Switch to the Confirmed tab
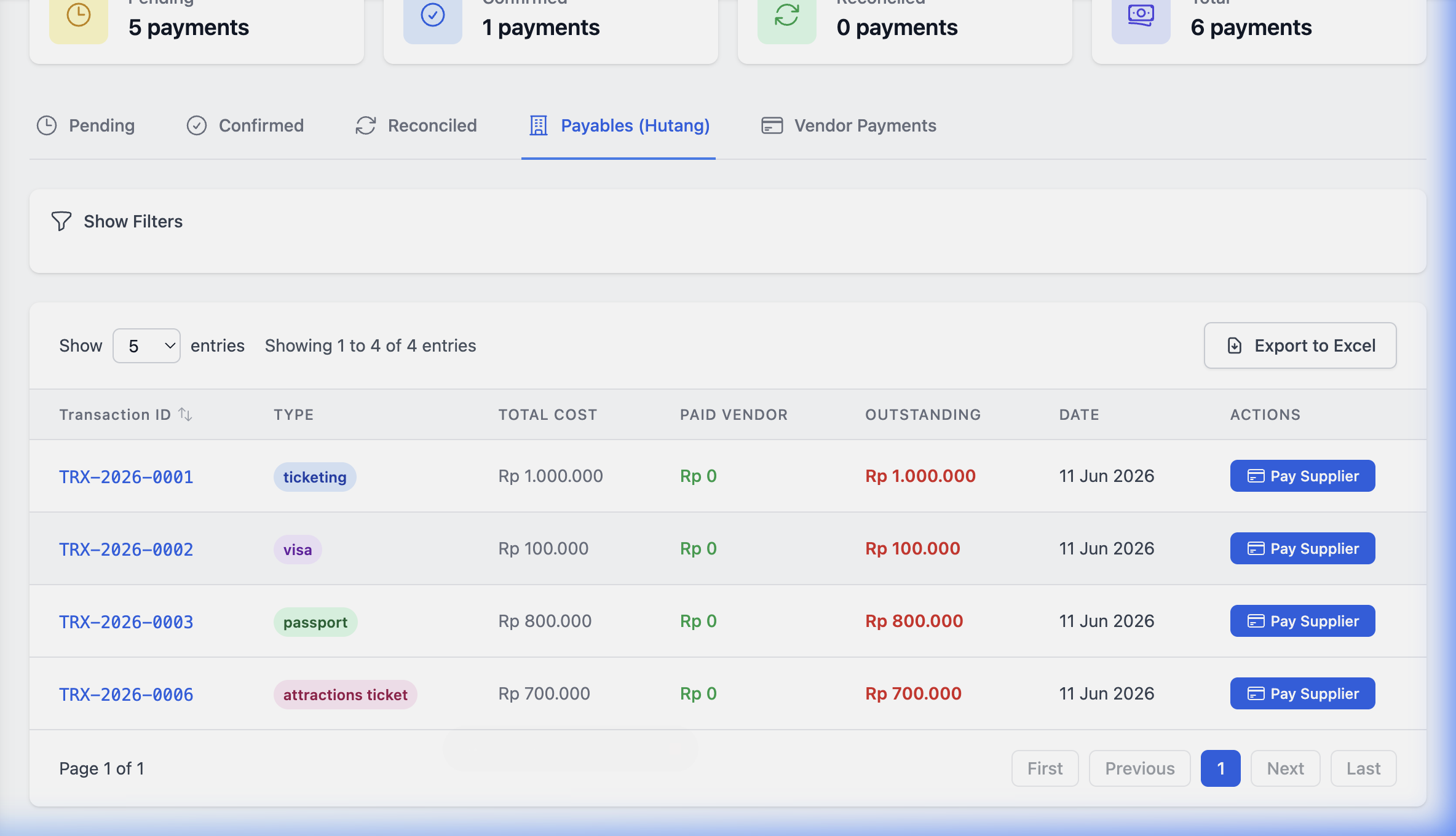The height and width of the screenshot is (836, 1456). click(245, 125)
